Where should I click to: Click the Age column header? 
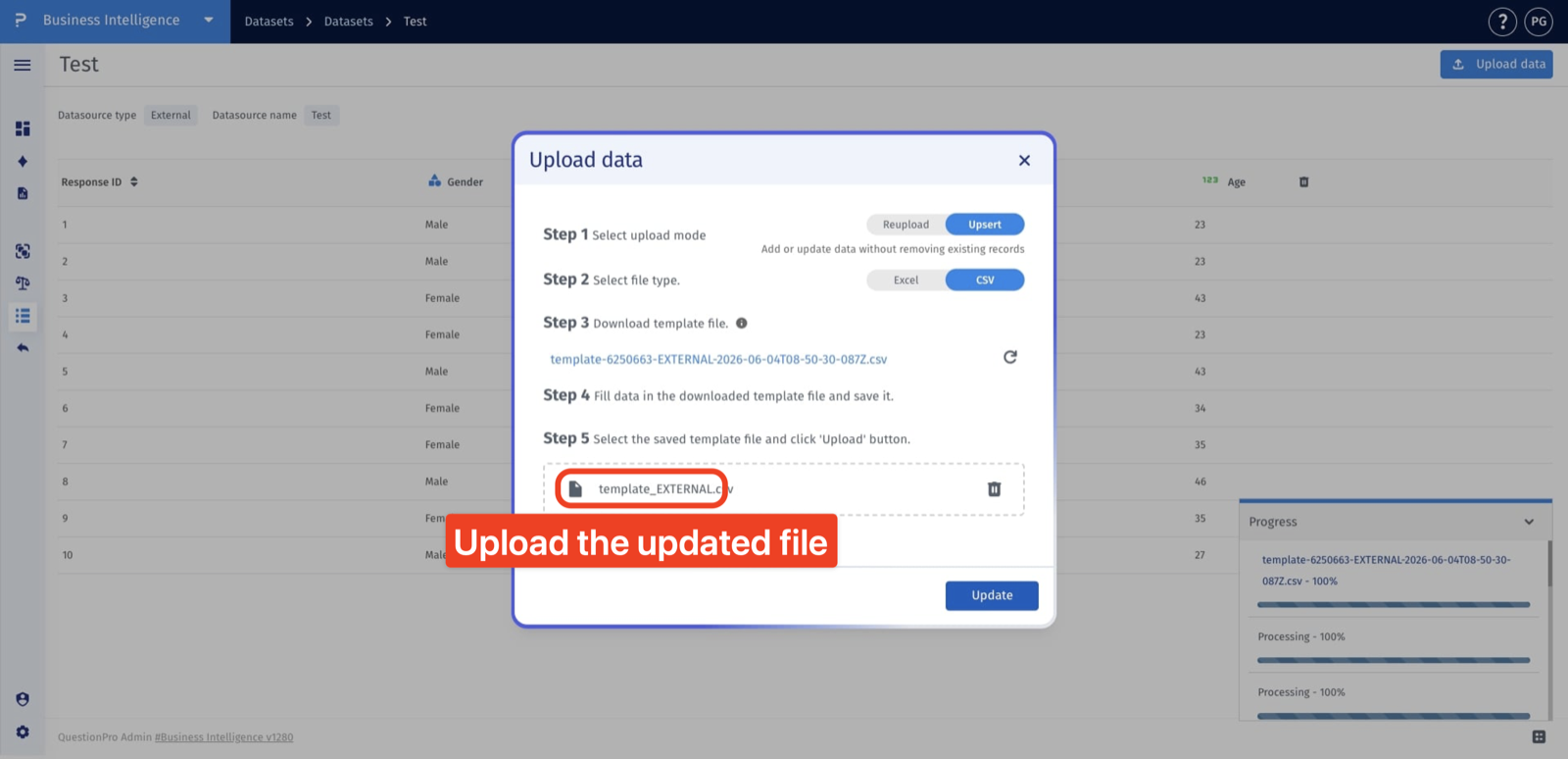1237,182
